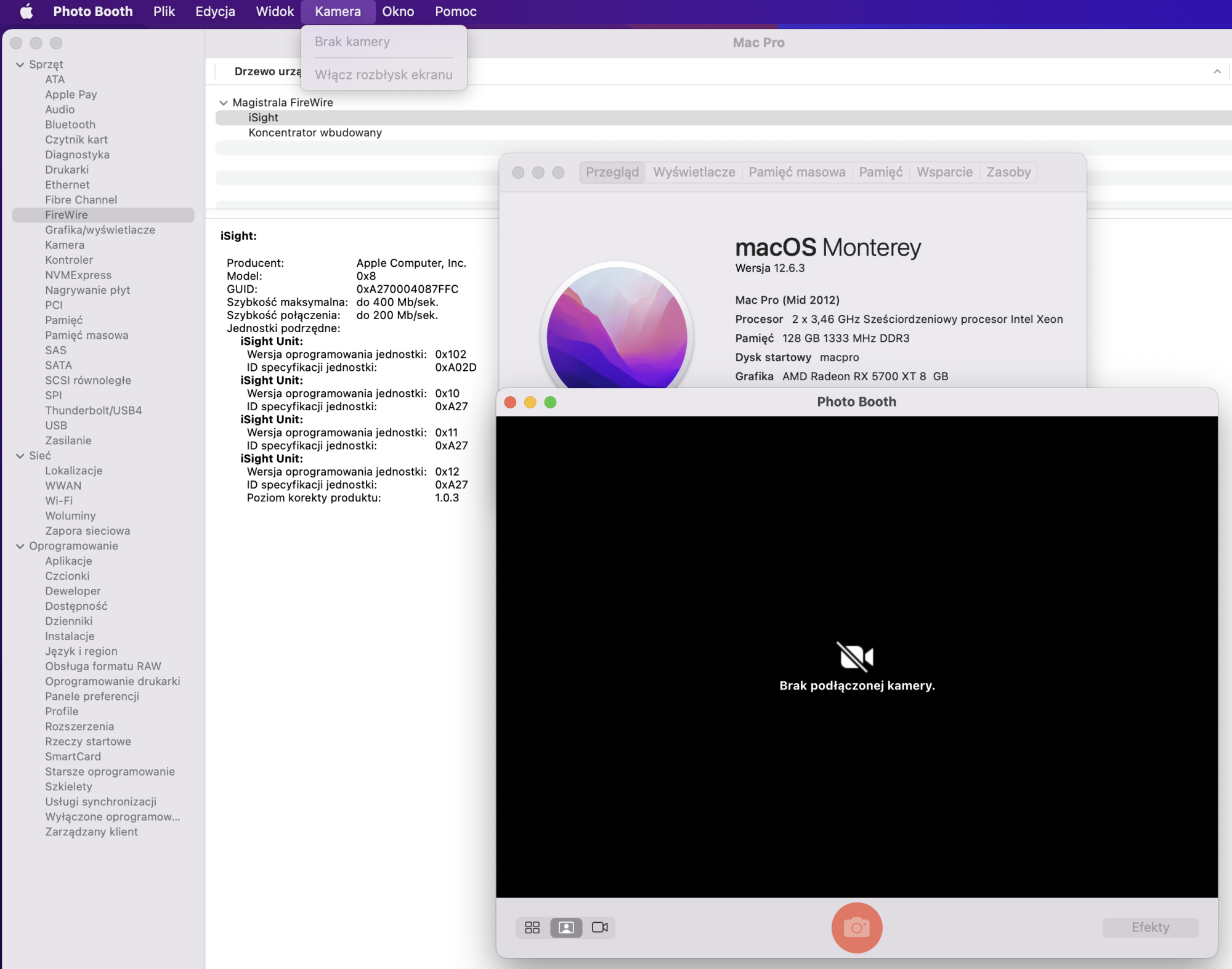1232x969 pixels.
Task: Click the green zoom button of Photo Booth
Action: (x=550, y=402)
